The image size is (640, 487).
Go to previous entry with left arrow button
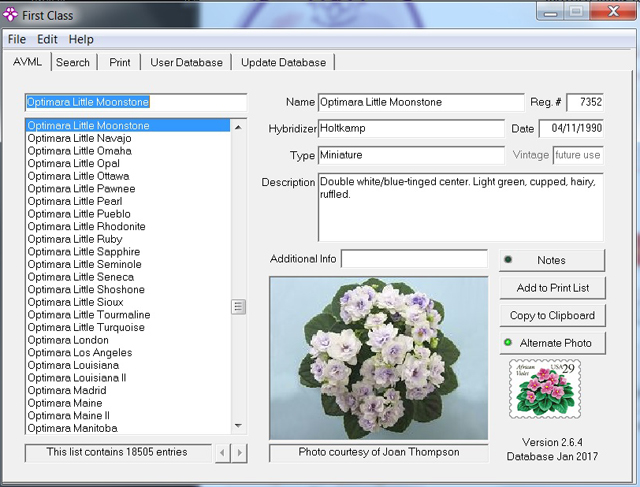[x=222, y=453]
